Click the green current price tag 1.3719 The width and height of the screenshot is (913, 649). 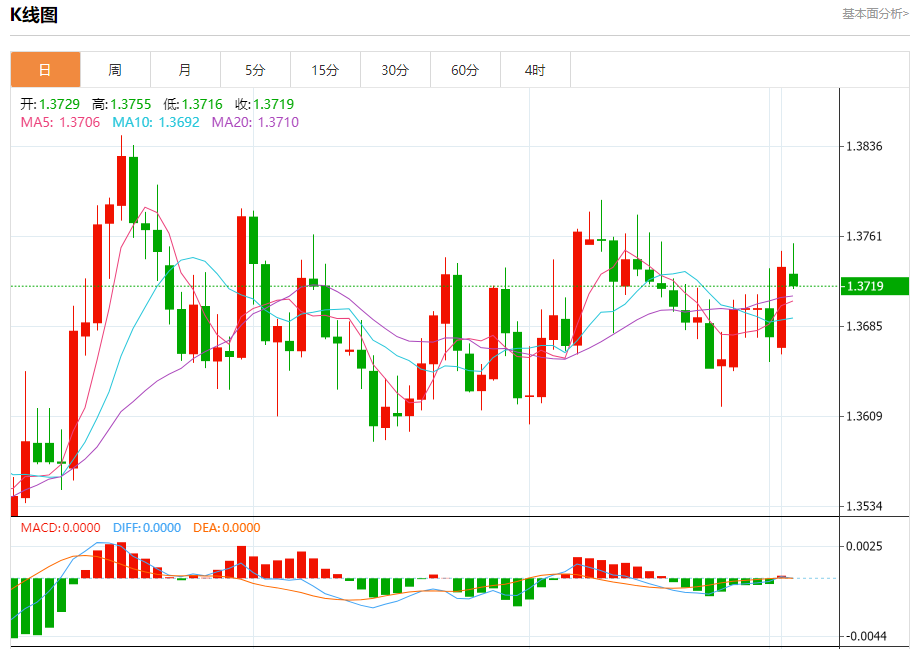click(875, 286)
